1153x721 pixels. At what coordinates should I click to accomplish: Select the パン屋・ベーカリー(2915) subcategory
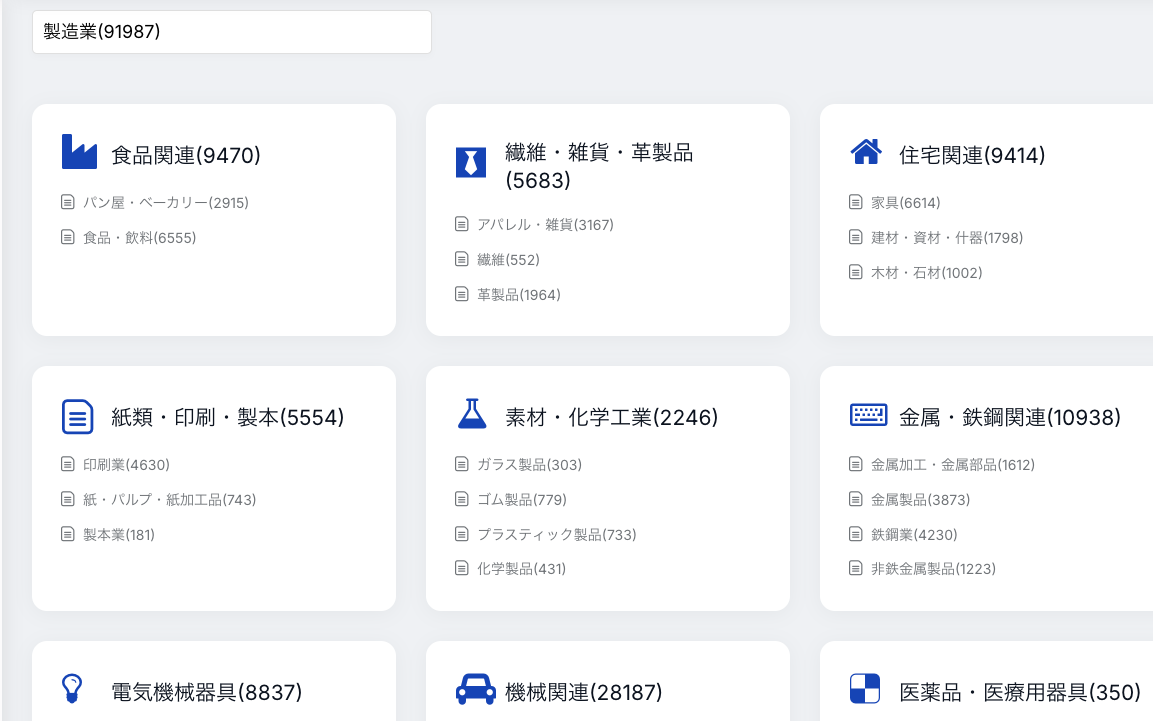point(165,203)
